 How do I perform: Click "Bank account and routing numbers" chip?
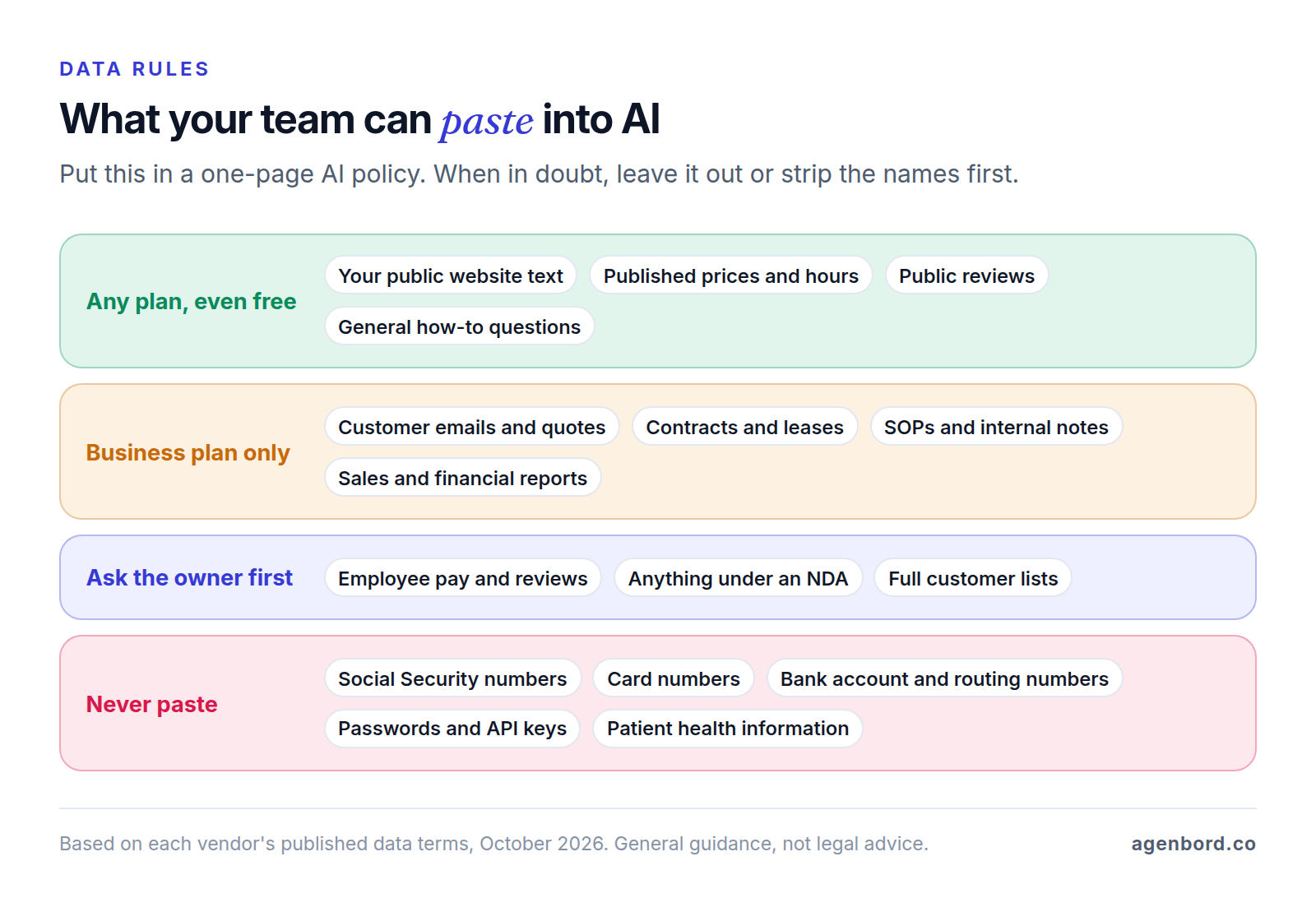[944, 678]
